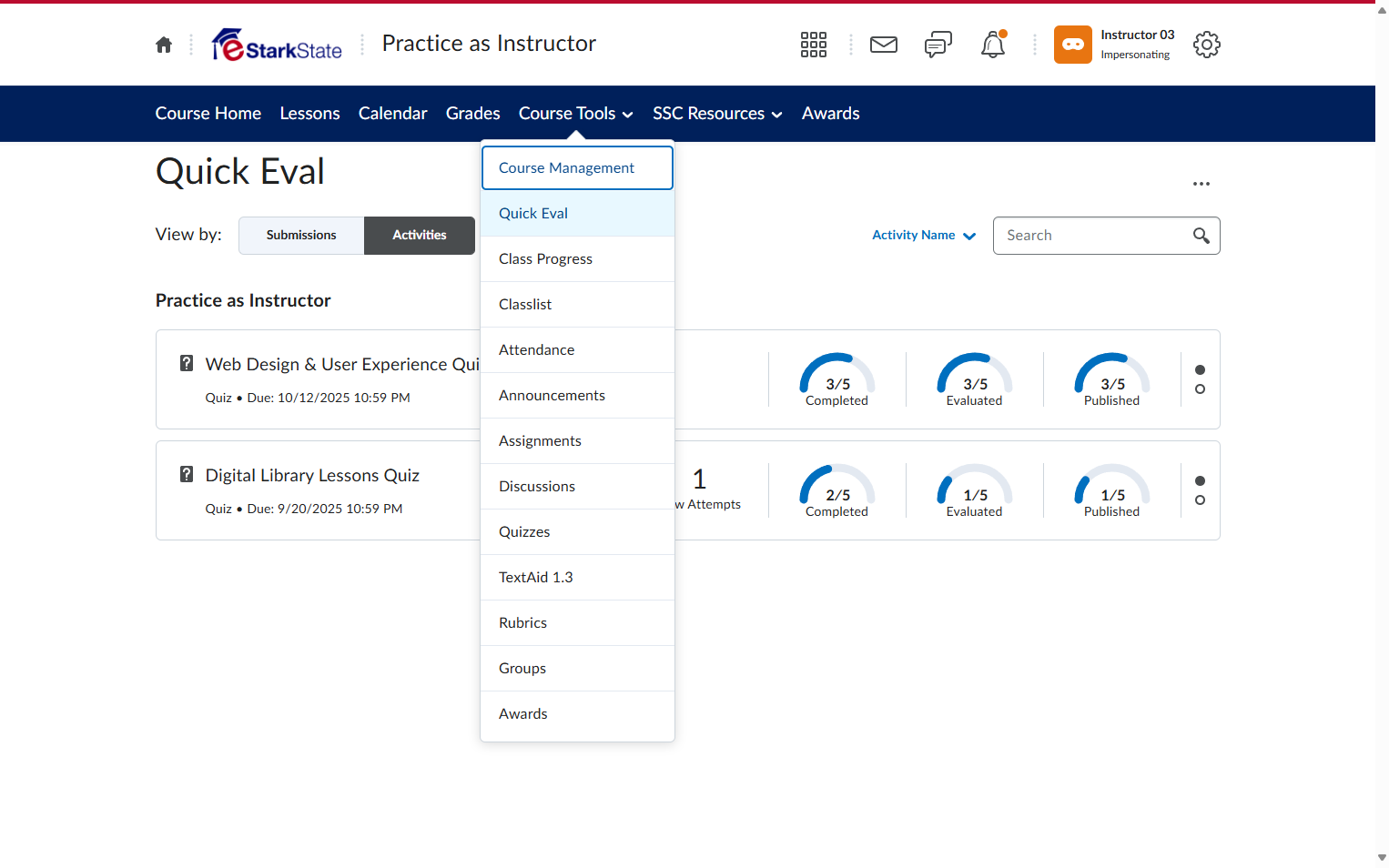1389x868 pixels.
Task: Open Web Design quiz row action menu
Action: (x=1200, y=379)
